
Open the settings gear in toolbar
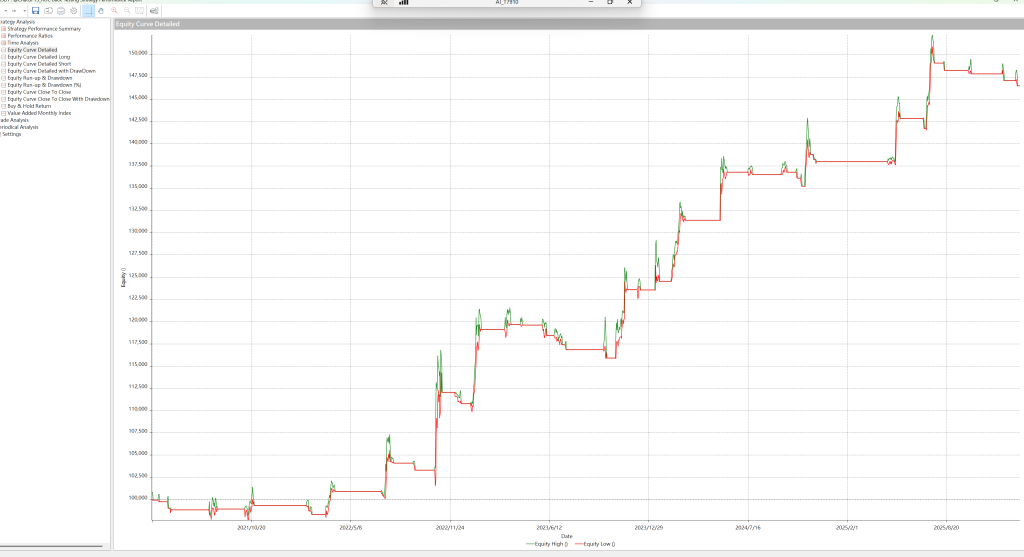[x=74, y=10]
